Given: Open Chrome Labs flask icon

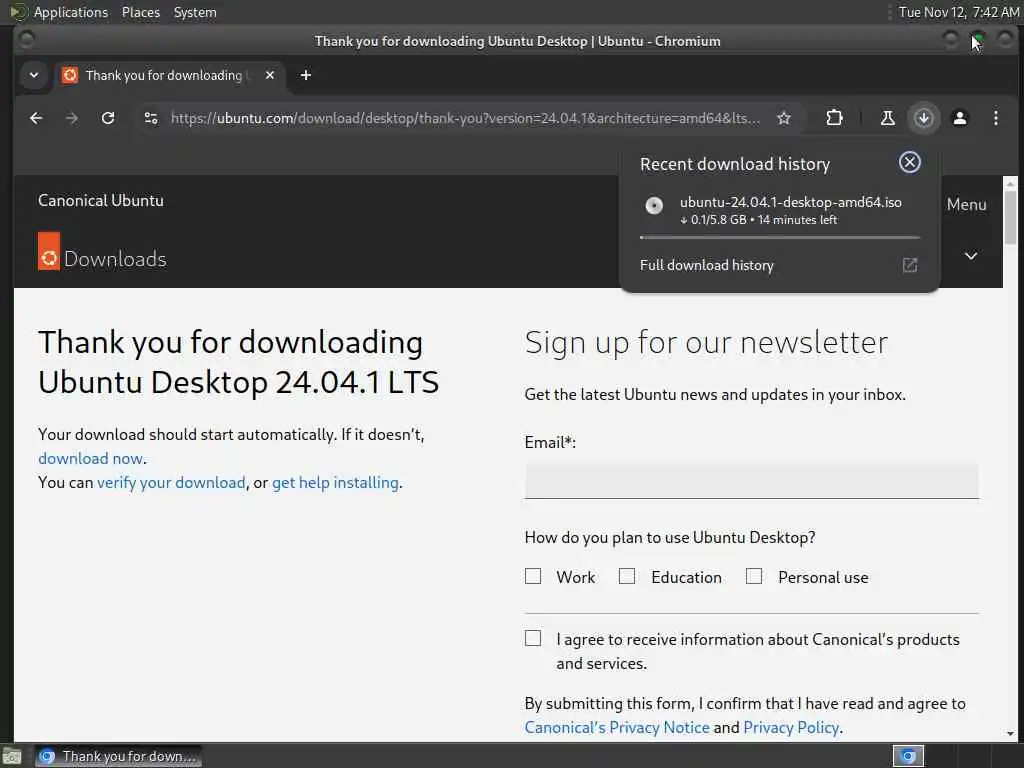Looking at the screenshot, I should [887, 118].
